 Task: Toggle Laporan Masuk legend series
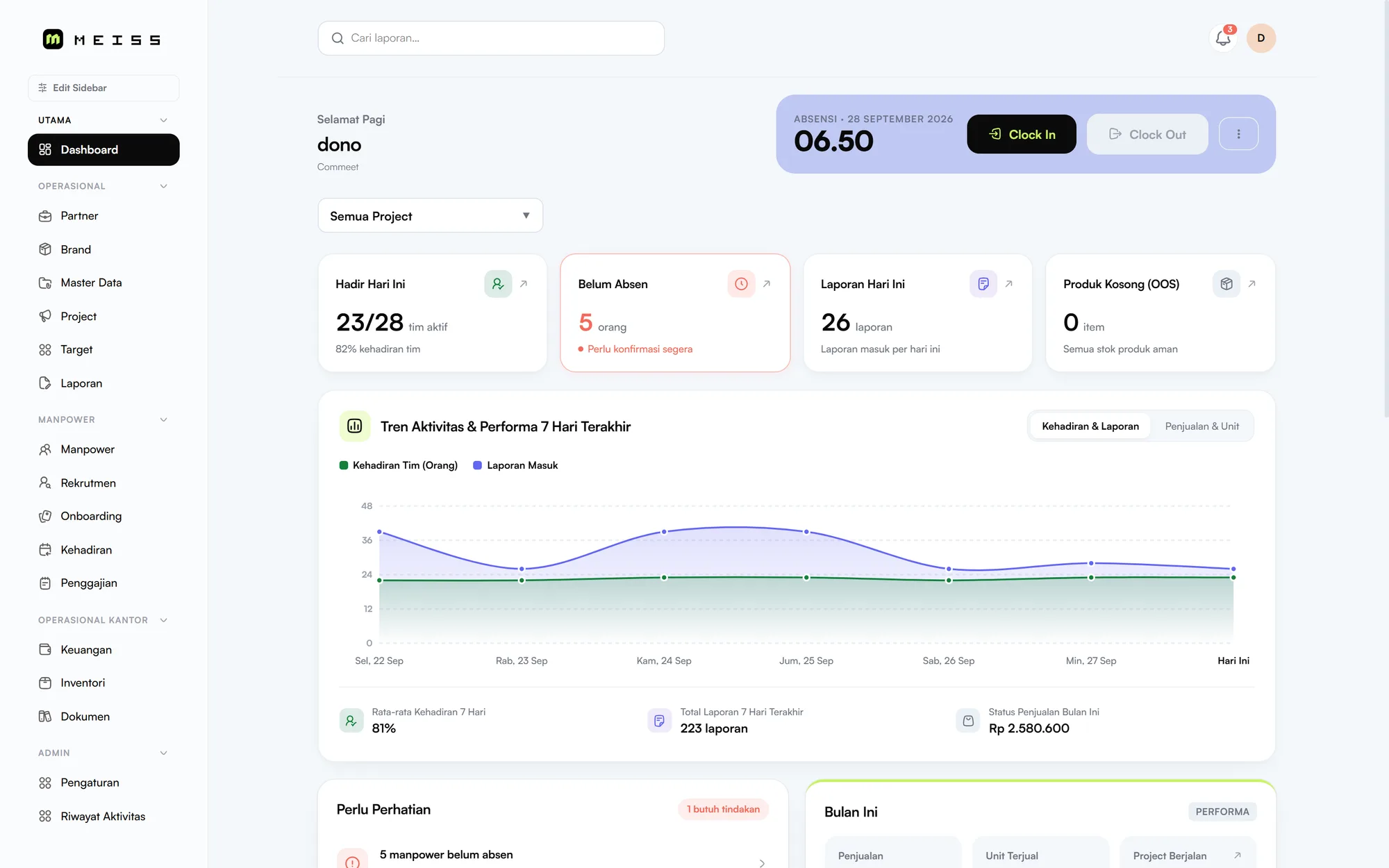(x=515, y=465)
